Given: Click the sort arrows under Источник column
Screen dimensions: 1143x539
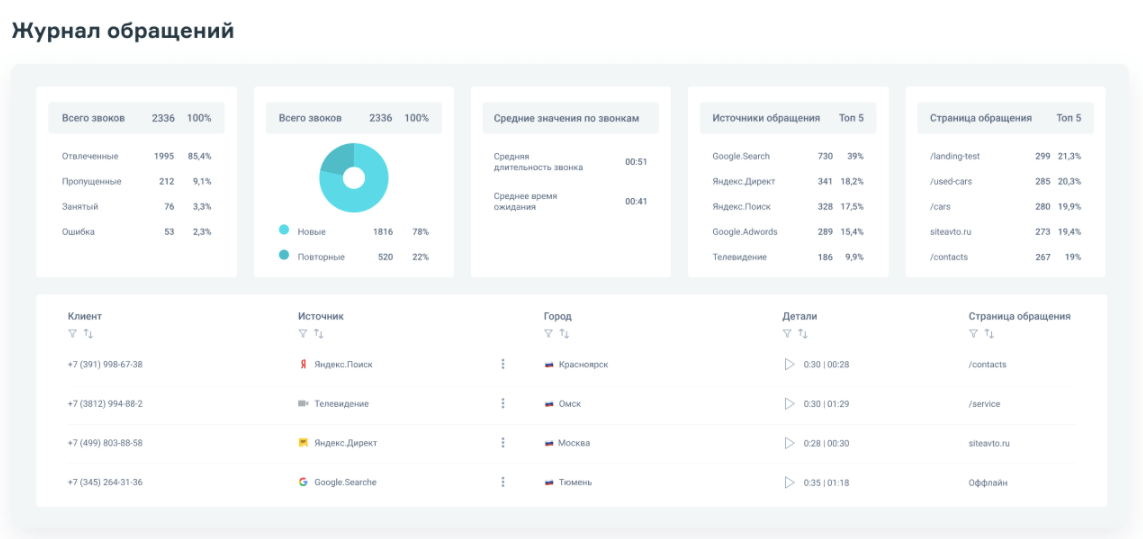Looking at the screenshot, I should 319,333.
